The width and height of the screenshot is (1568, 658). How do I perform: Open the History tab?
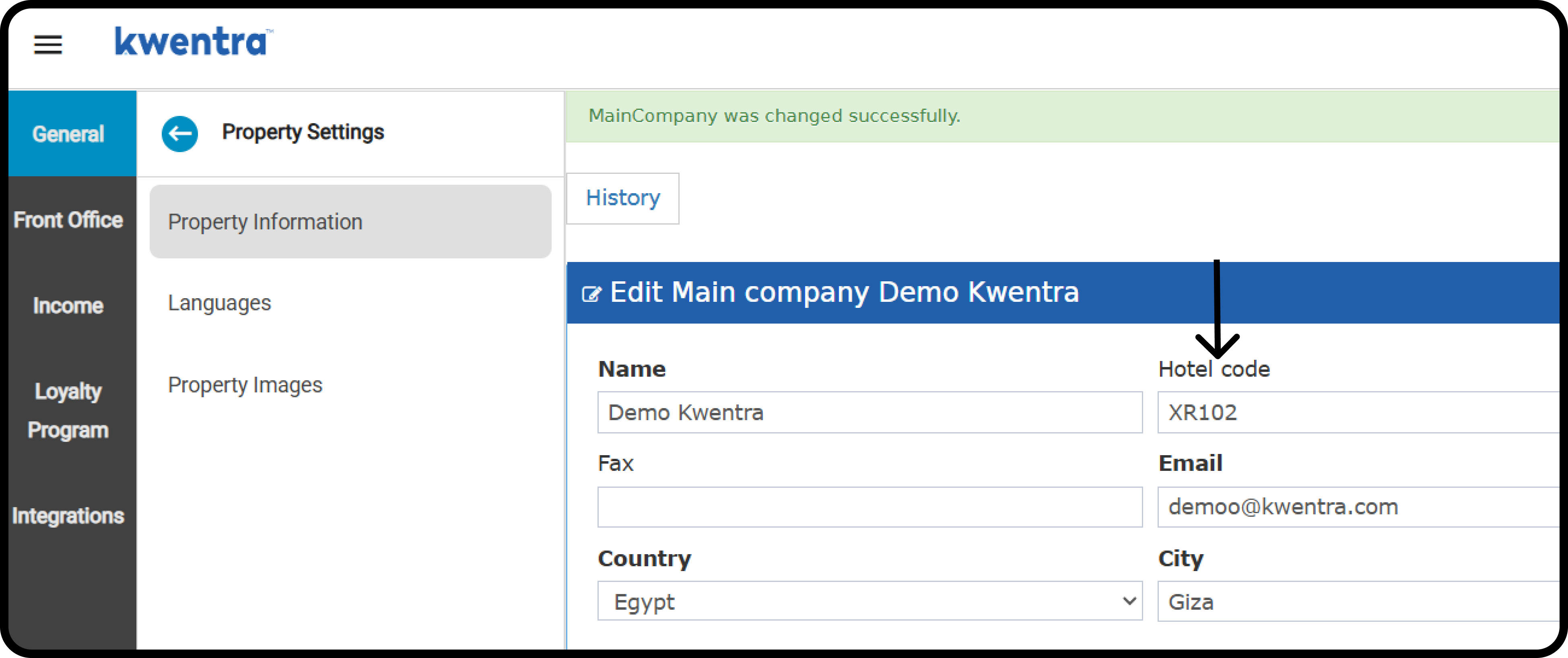click(623, 198)
